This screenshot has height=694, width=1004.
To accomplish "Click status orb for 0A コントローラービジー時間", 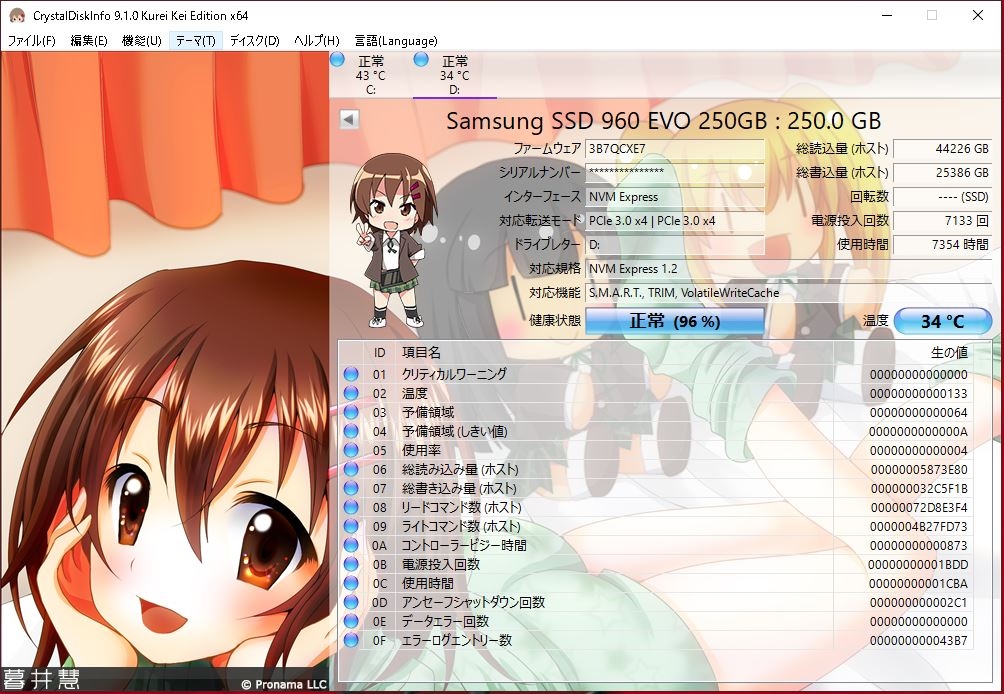I will point(351,545).
